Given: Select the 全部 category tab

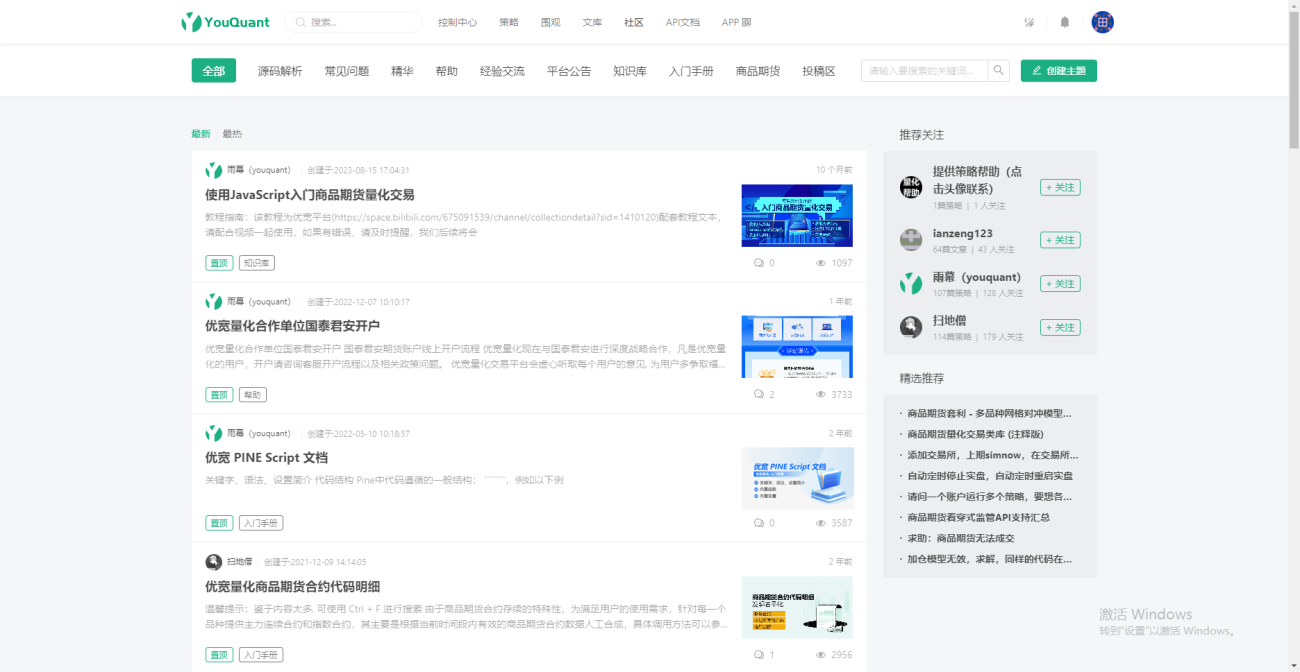Looking at the screenshot, I should click(x=214, y=71).
